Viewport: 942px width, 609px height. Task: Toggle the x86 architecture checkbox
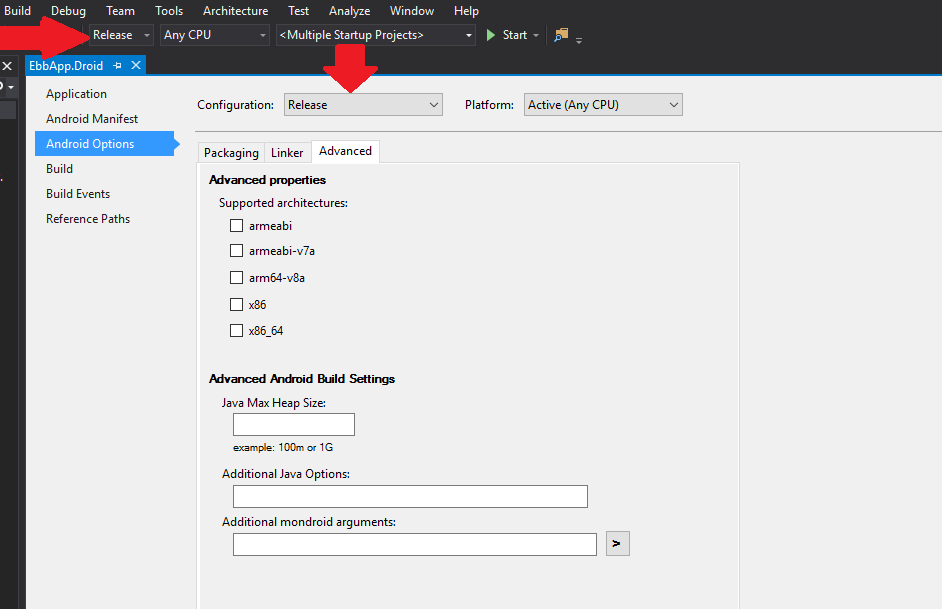[x=237, y=304]
